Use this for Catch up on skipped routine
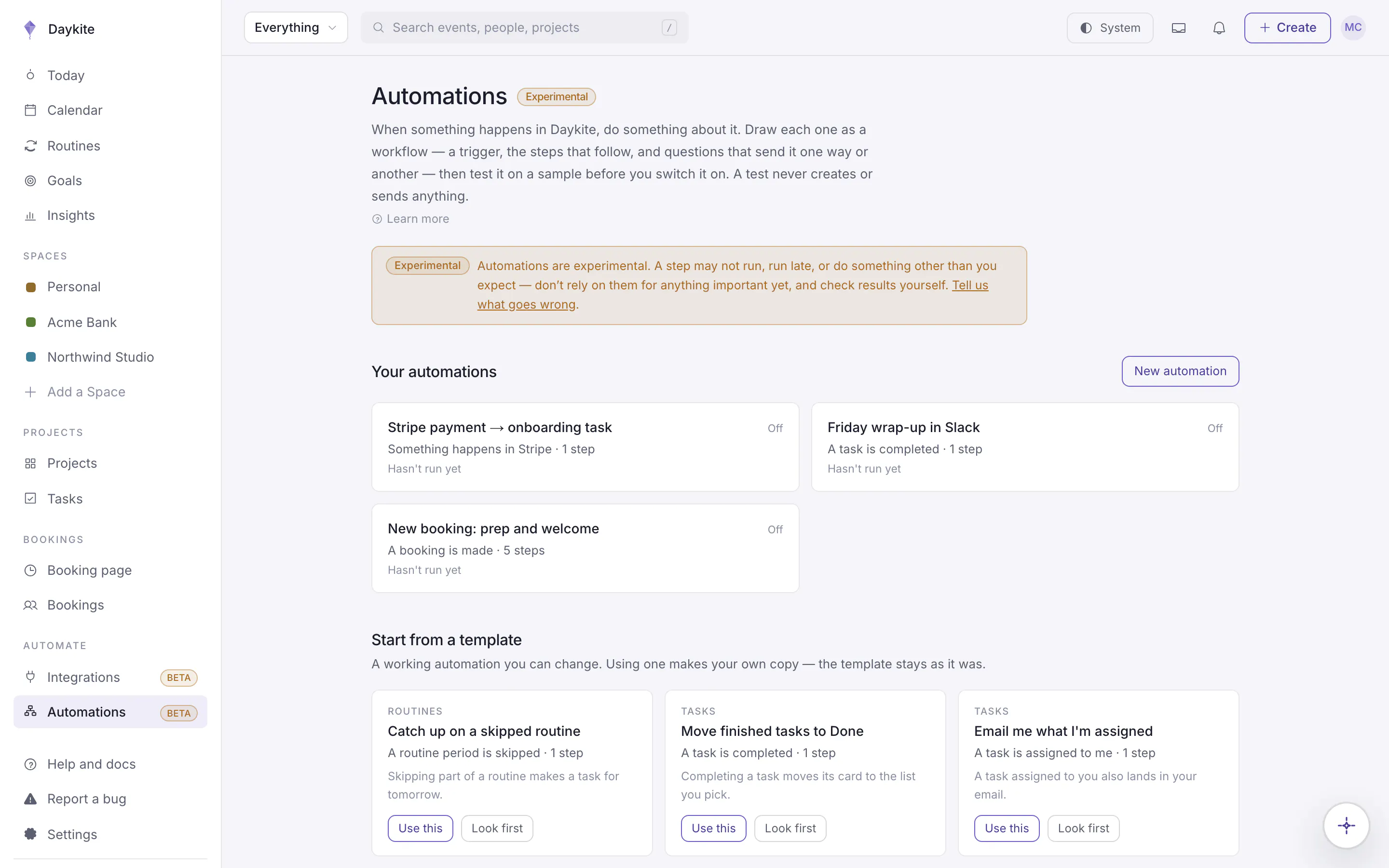The width and height of the screenshot is (1389, 868). click(420, 828)
